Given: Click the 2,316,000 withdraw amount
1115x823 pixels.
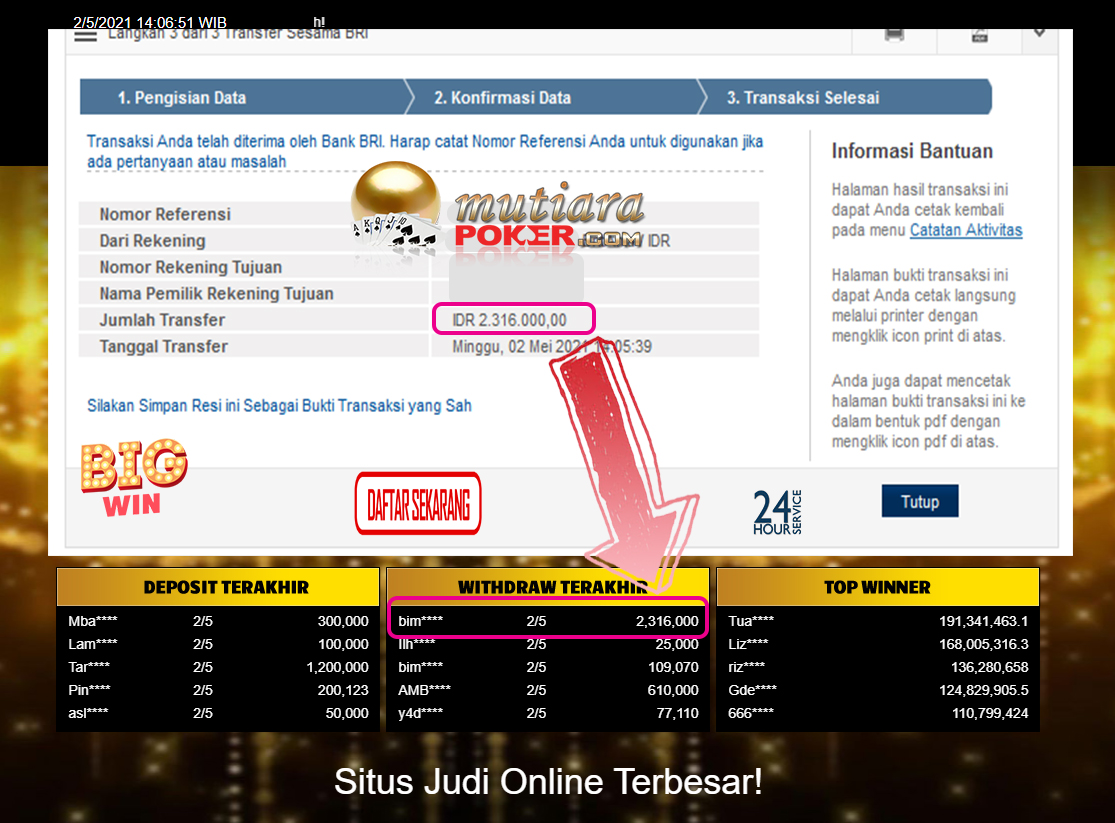Looking at the screenshot, I should (667, 621).
